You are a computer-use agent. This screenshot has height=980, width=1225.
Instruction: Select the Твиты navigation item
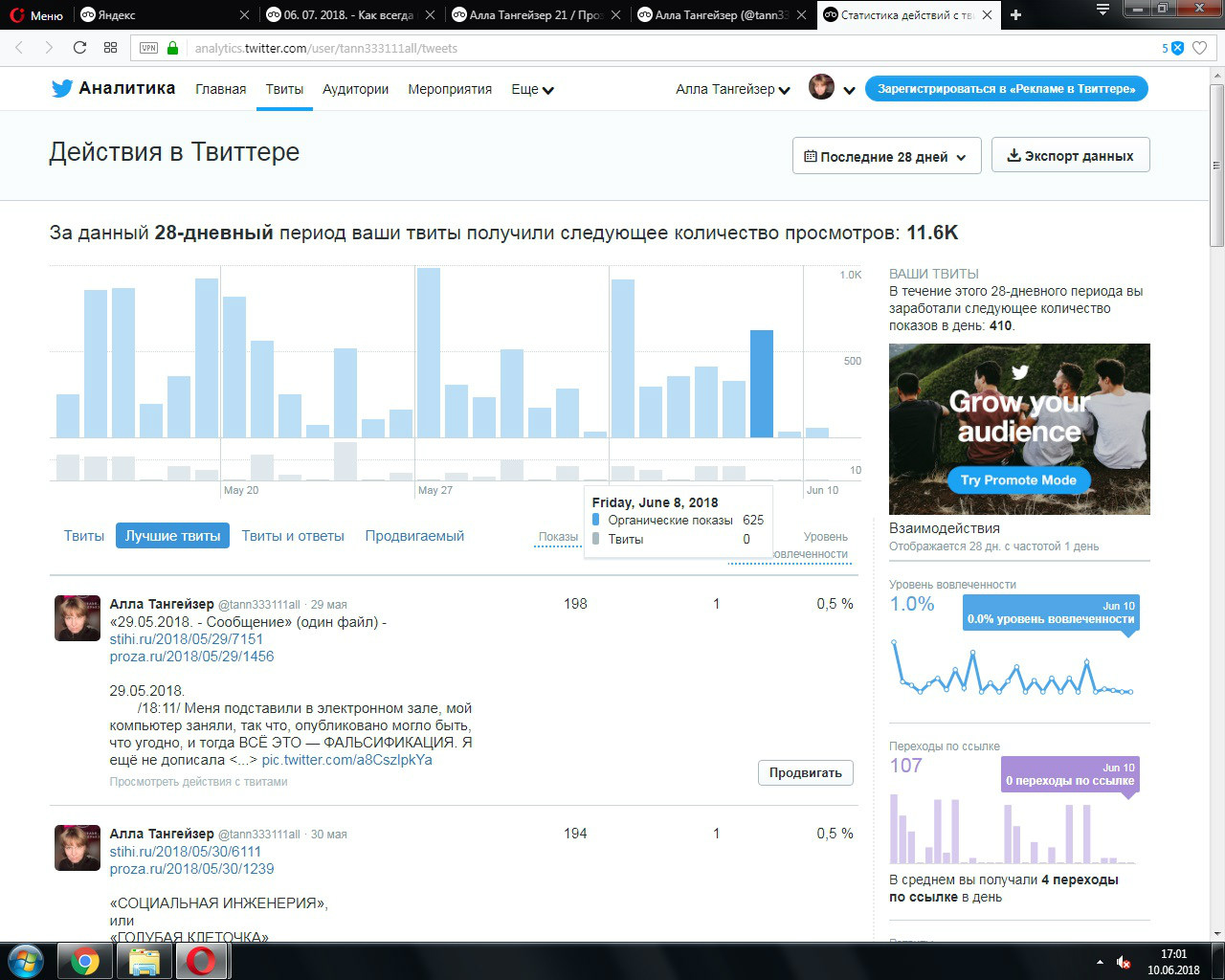tap(284, 89)
